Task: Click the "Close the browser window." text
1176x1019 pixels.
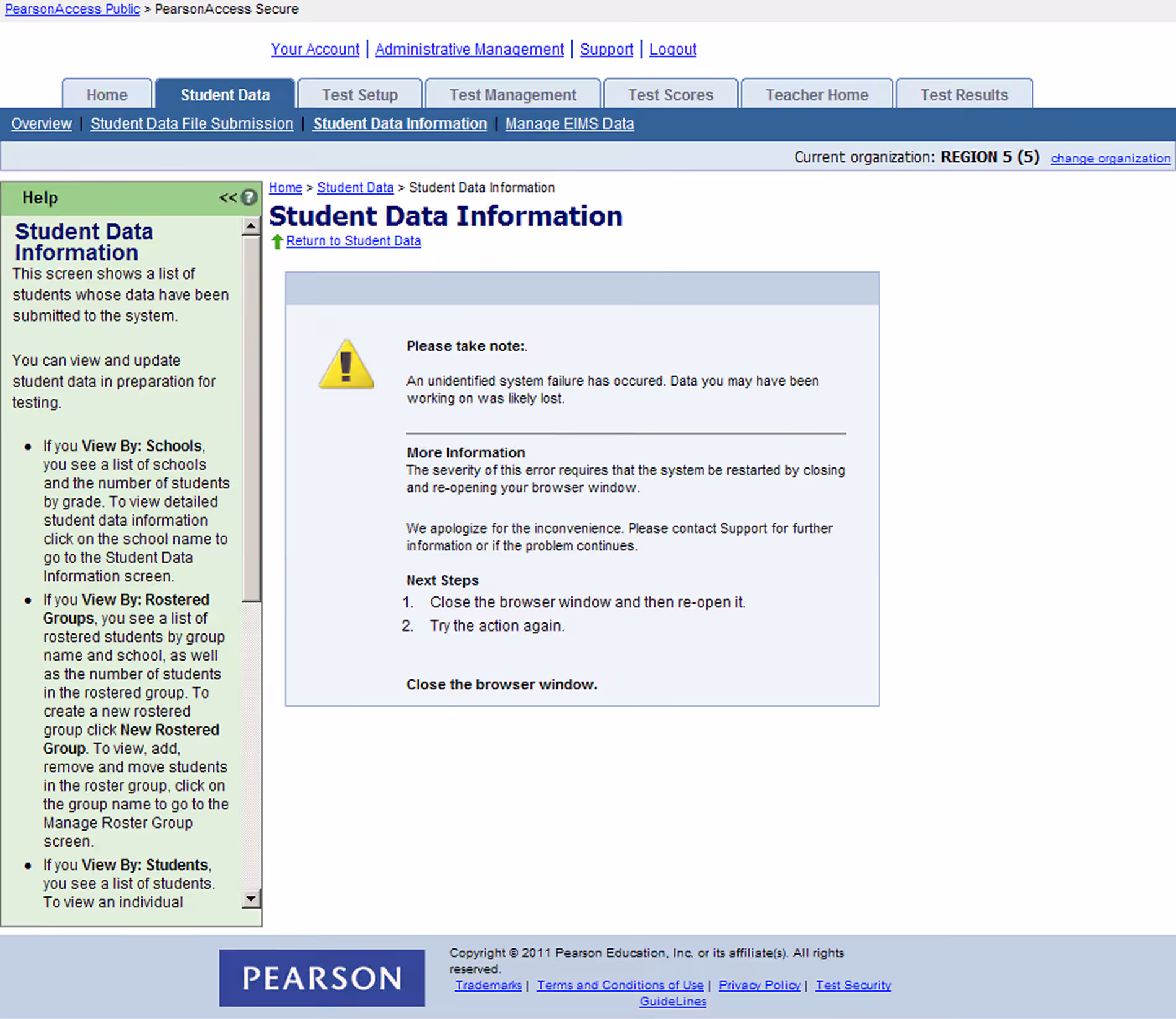Action: pos(502,684)
